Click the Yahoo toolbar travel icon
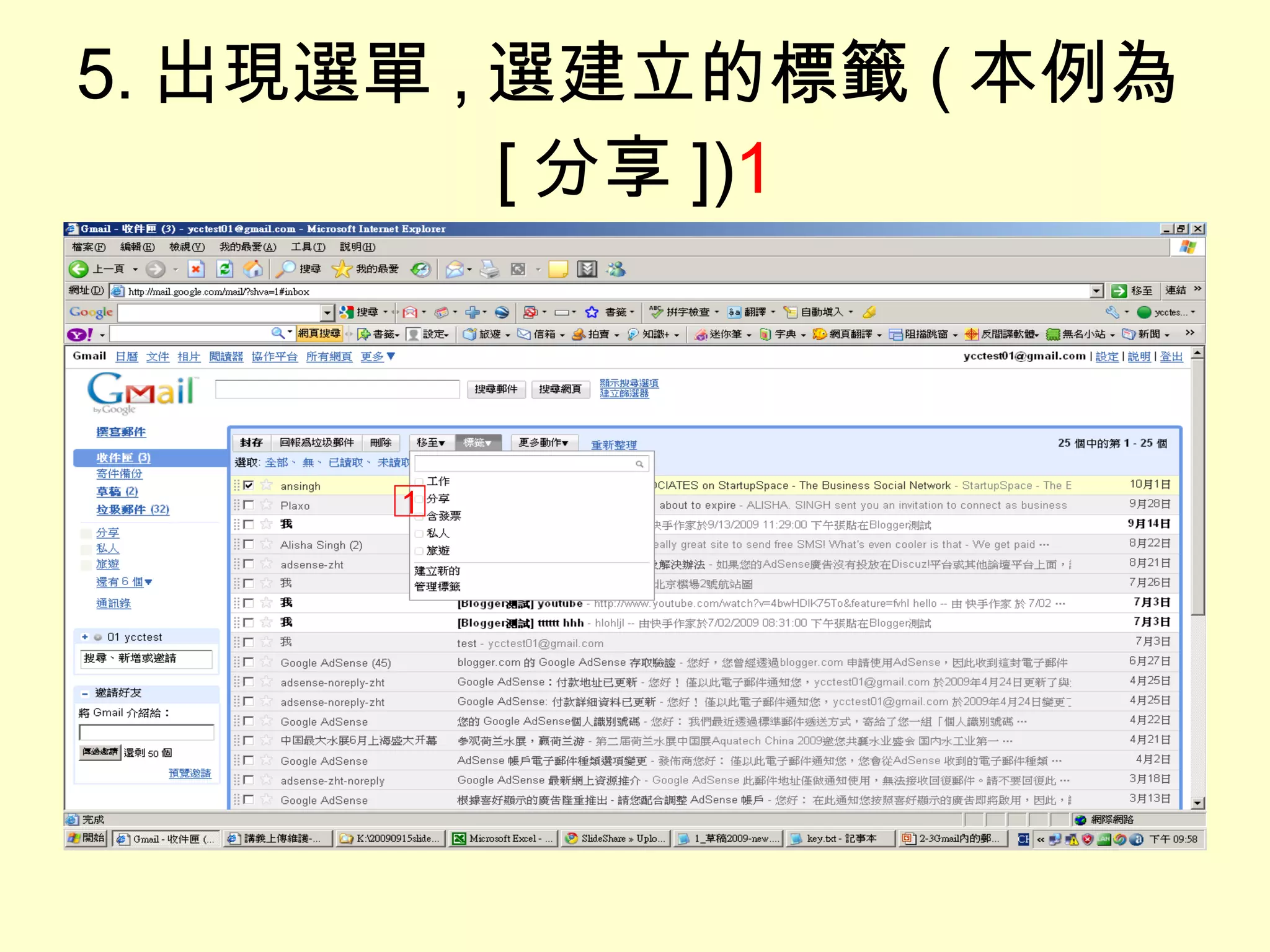The height and width of the screenshot is (952, 1270). (470, 335)
